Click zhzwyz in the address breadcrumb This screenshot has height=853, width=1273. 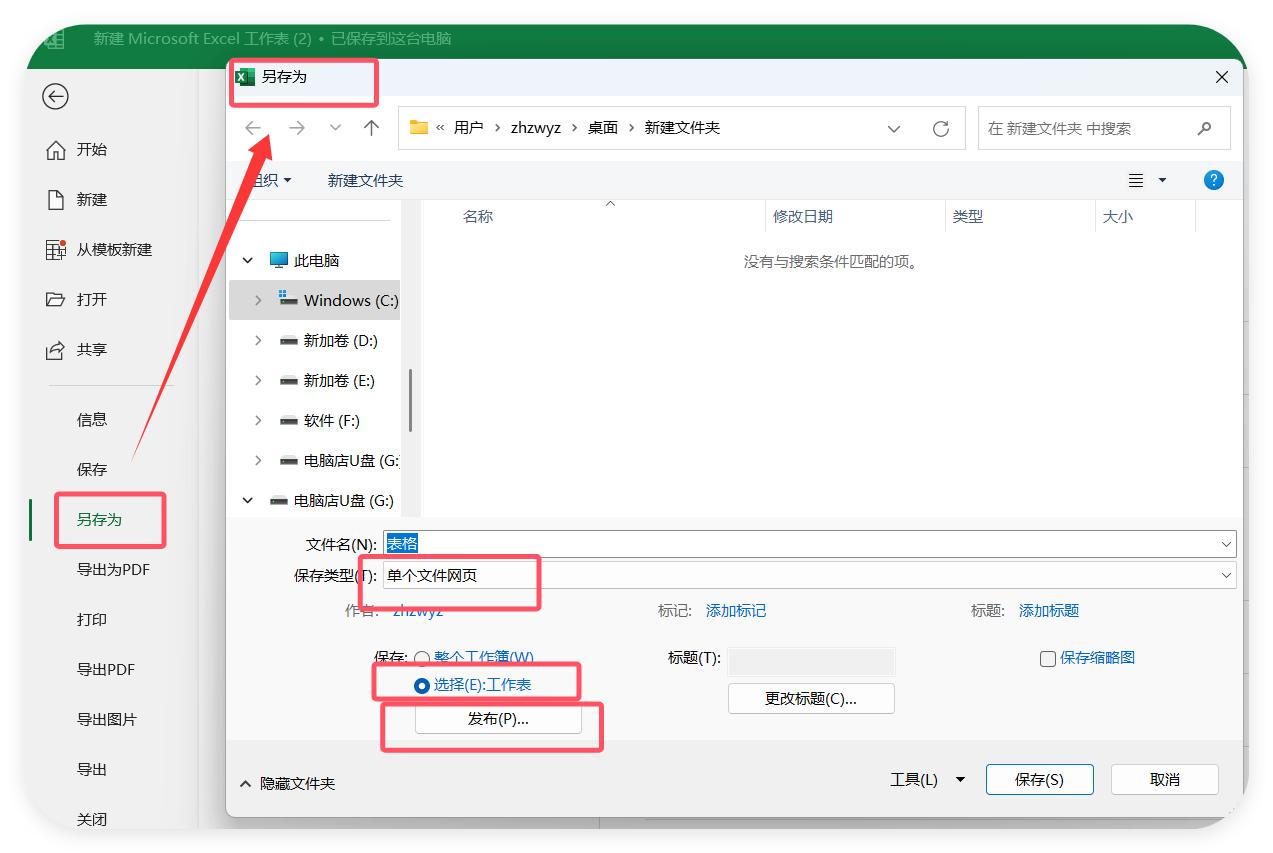[x=536, y=128]
